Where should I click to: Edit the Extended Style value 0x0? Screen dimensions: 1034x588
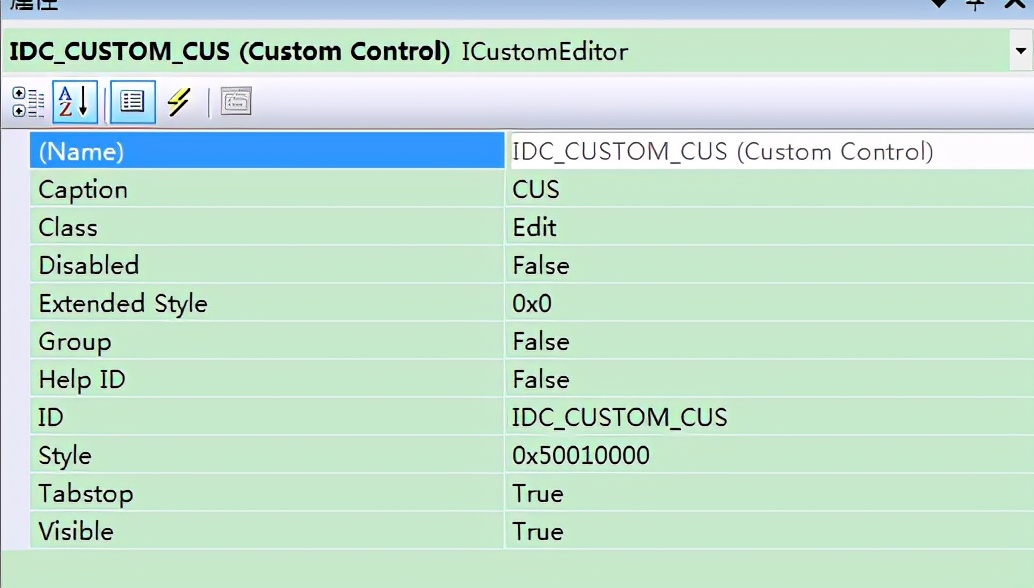point(532,304)
